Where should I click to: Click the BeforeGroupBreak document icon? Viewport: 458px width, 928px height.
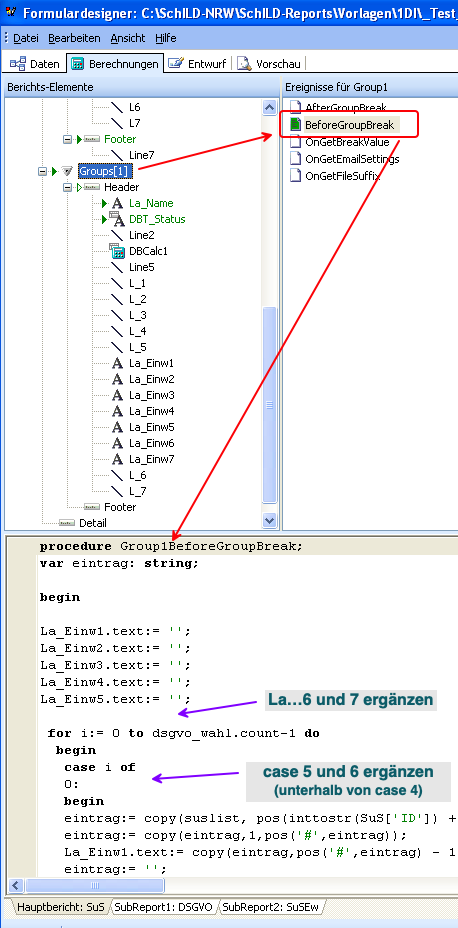pos(295,125)
